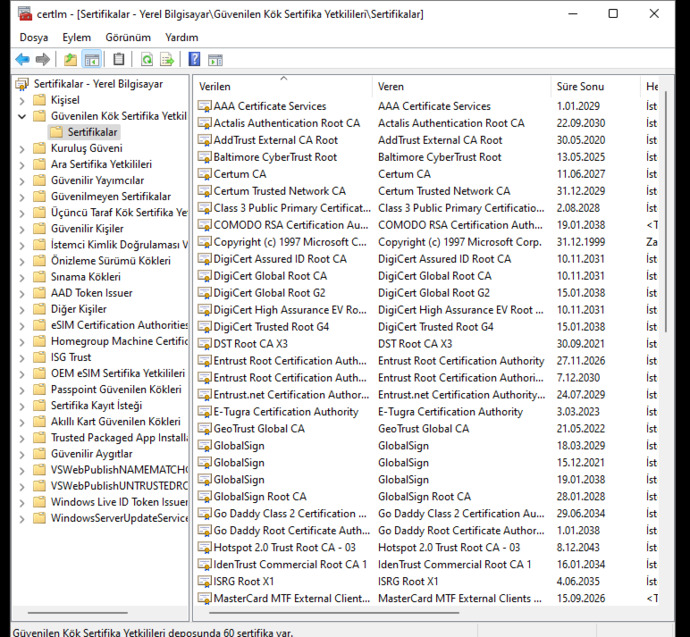Click the Sınama Kökleri folder icon
The height and width of the screenshot is (637, 690).
click(x=40, y=277)
